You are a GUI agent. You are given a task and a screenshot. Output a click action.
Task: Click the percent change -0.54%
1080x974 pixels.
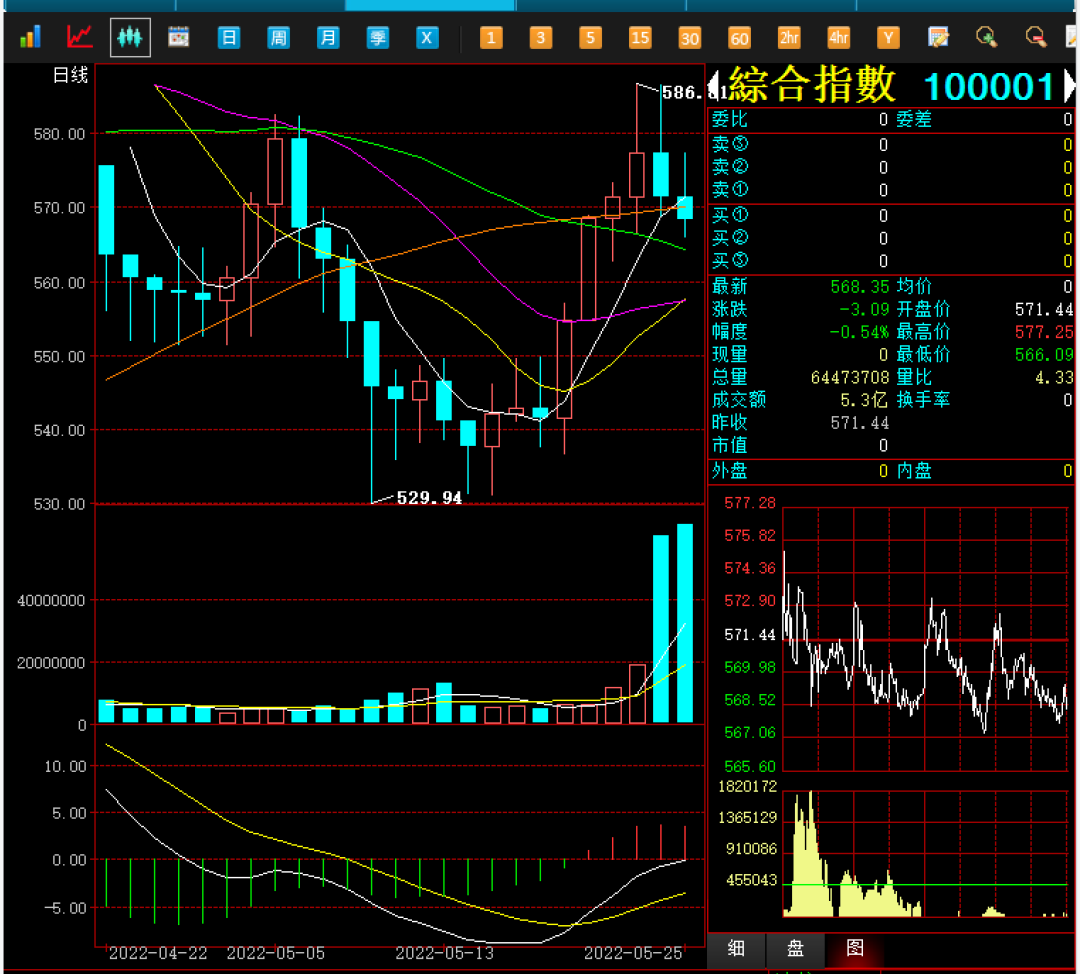pyautogui.click(x=860, y=332)
